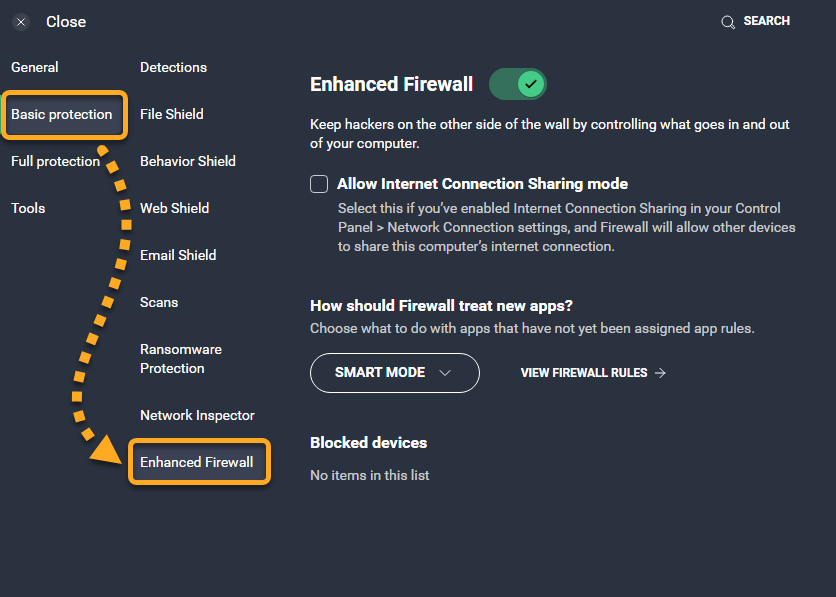The height and width of the screenshot is (597, 836).
Task: Open the Tools category
Action: point(28,208)
